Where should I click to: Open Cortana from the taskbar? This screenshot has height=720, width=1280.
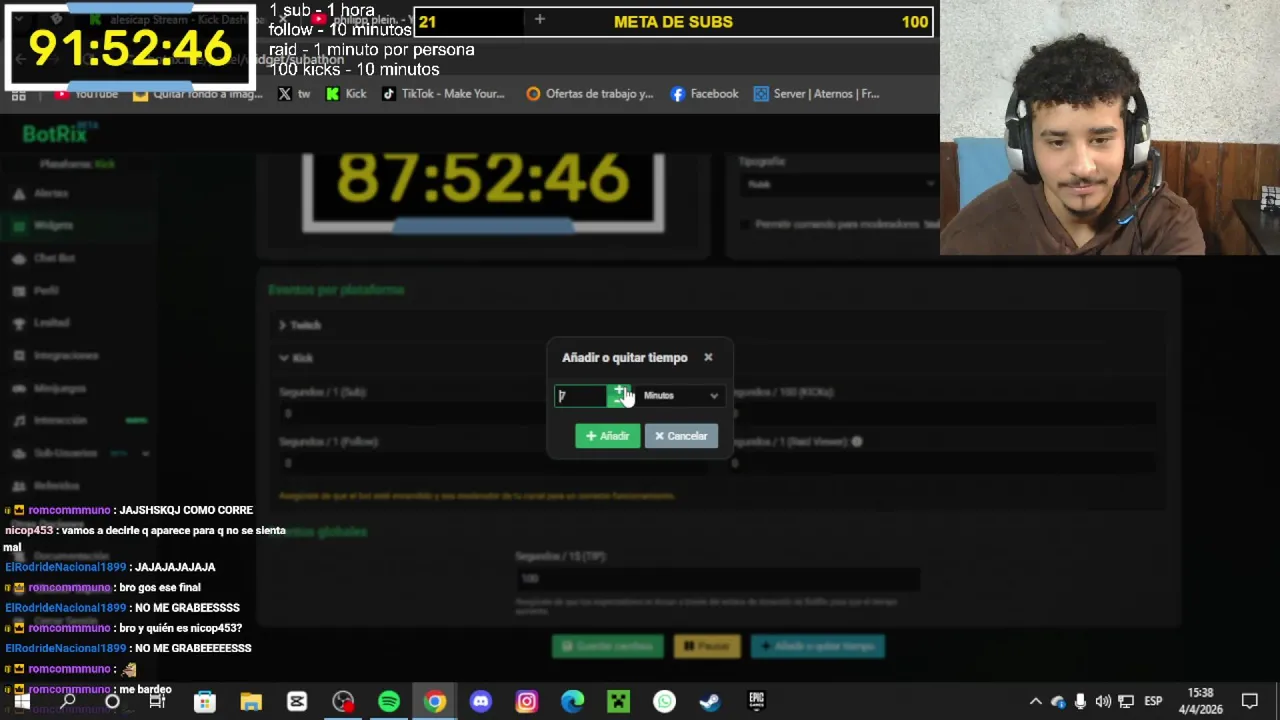pyautogui.click(x=112, y=702)
